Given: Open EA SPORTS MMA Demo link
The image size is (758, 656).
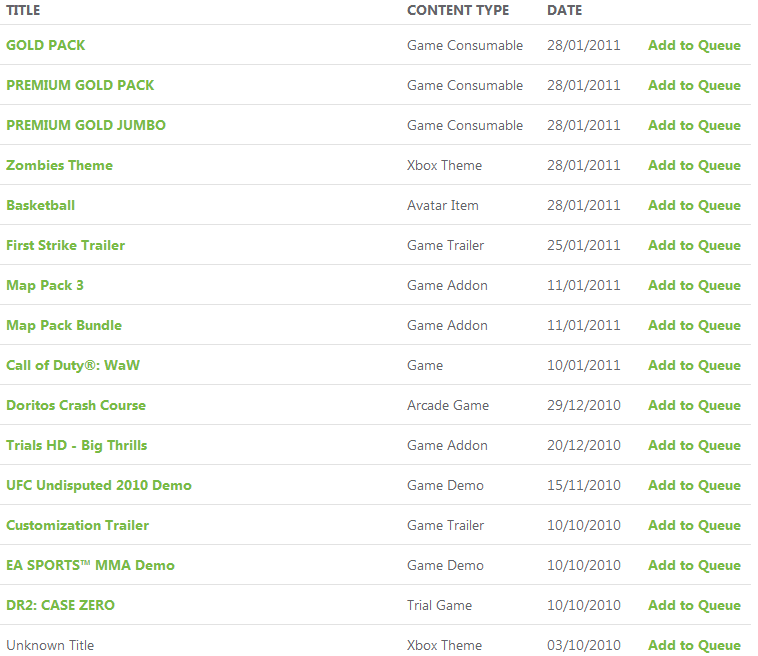Looking at the screenshot, I should (90, 565).
